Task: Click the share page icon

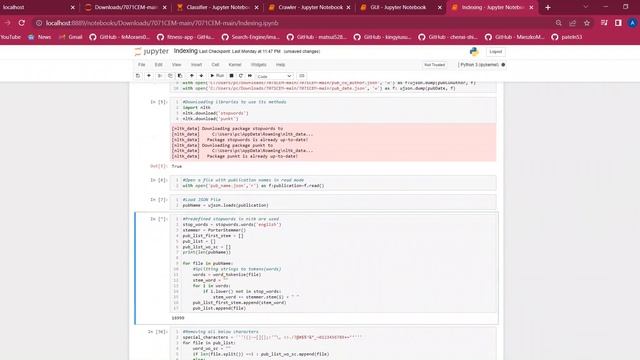Action: 573,23
